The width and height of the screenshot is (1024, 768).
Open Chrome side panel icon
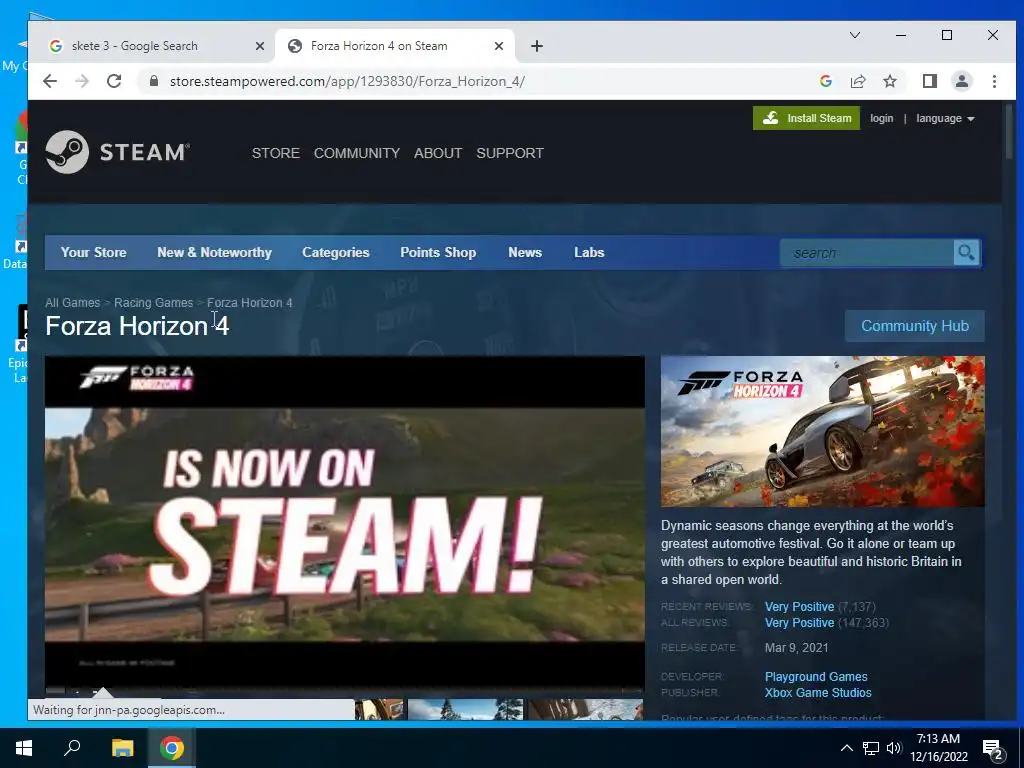pyautogui.click(x=929, y=81)
